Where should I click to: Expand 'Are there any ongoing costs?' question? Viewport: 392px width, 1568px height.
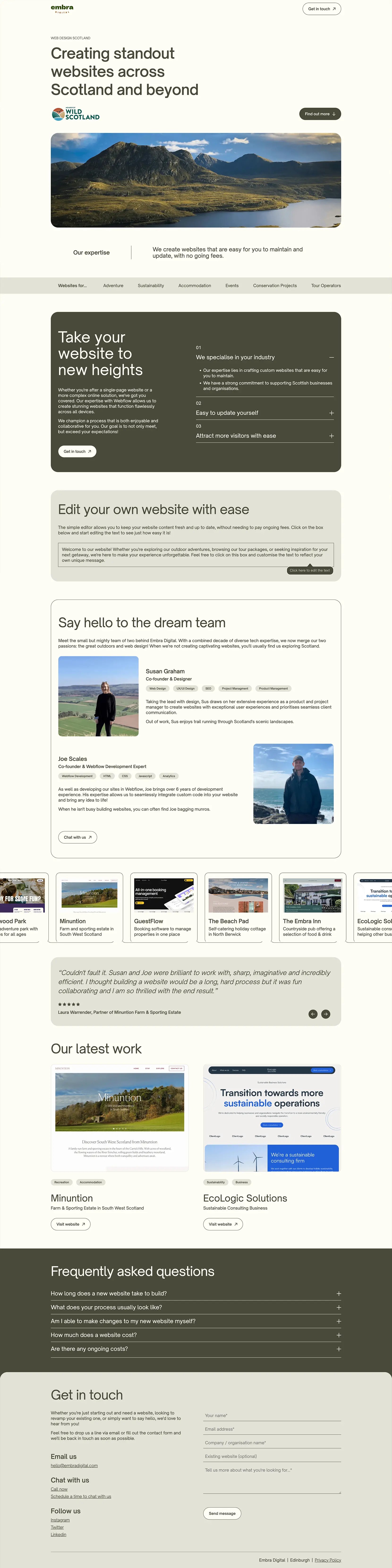[x=196, y=1349]
